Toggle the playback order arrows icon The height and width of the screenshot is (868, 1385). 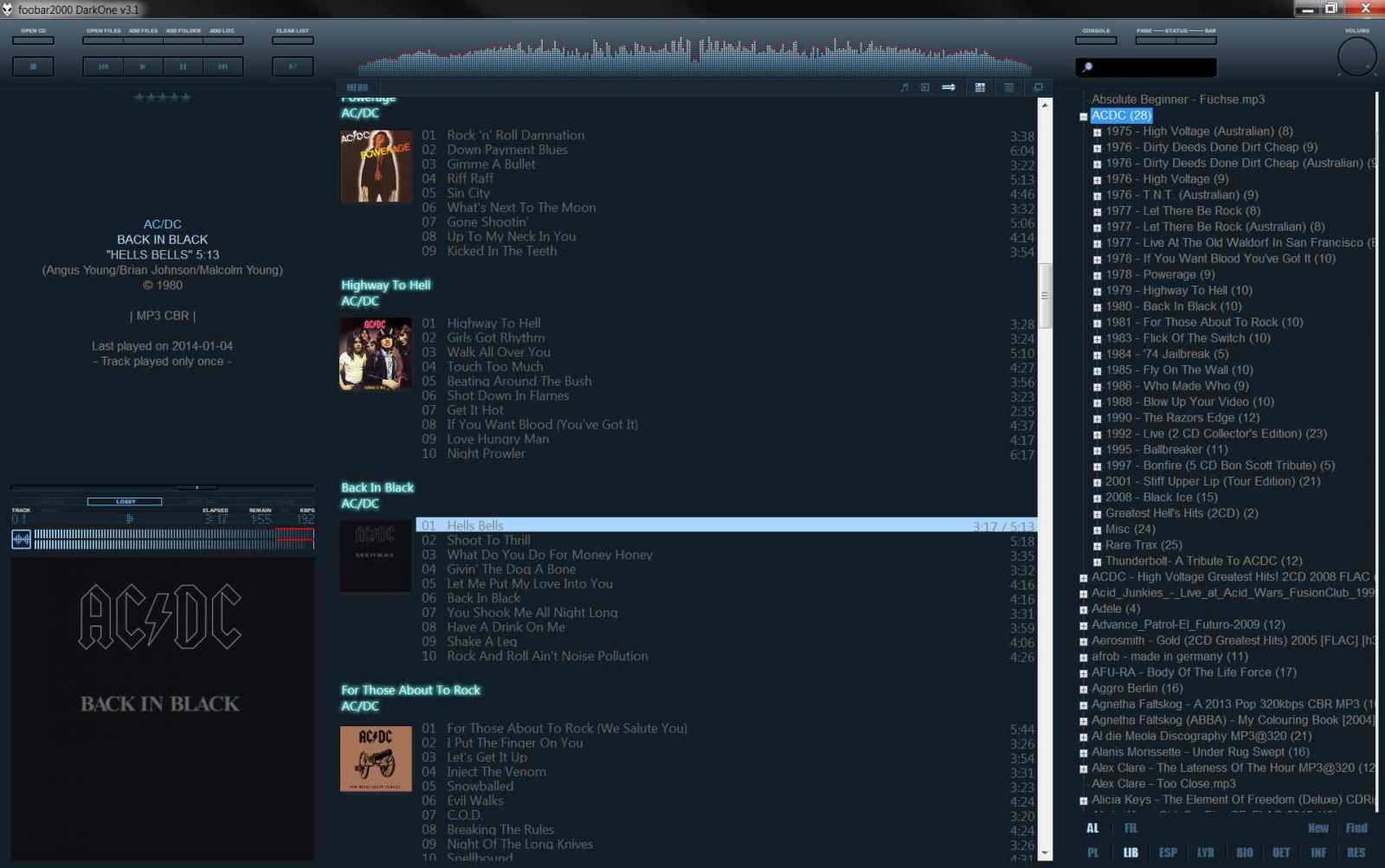click(949, 87)
